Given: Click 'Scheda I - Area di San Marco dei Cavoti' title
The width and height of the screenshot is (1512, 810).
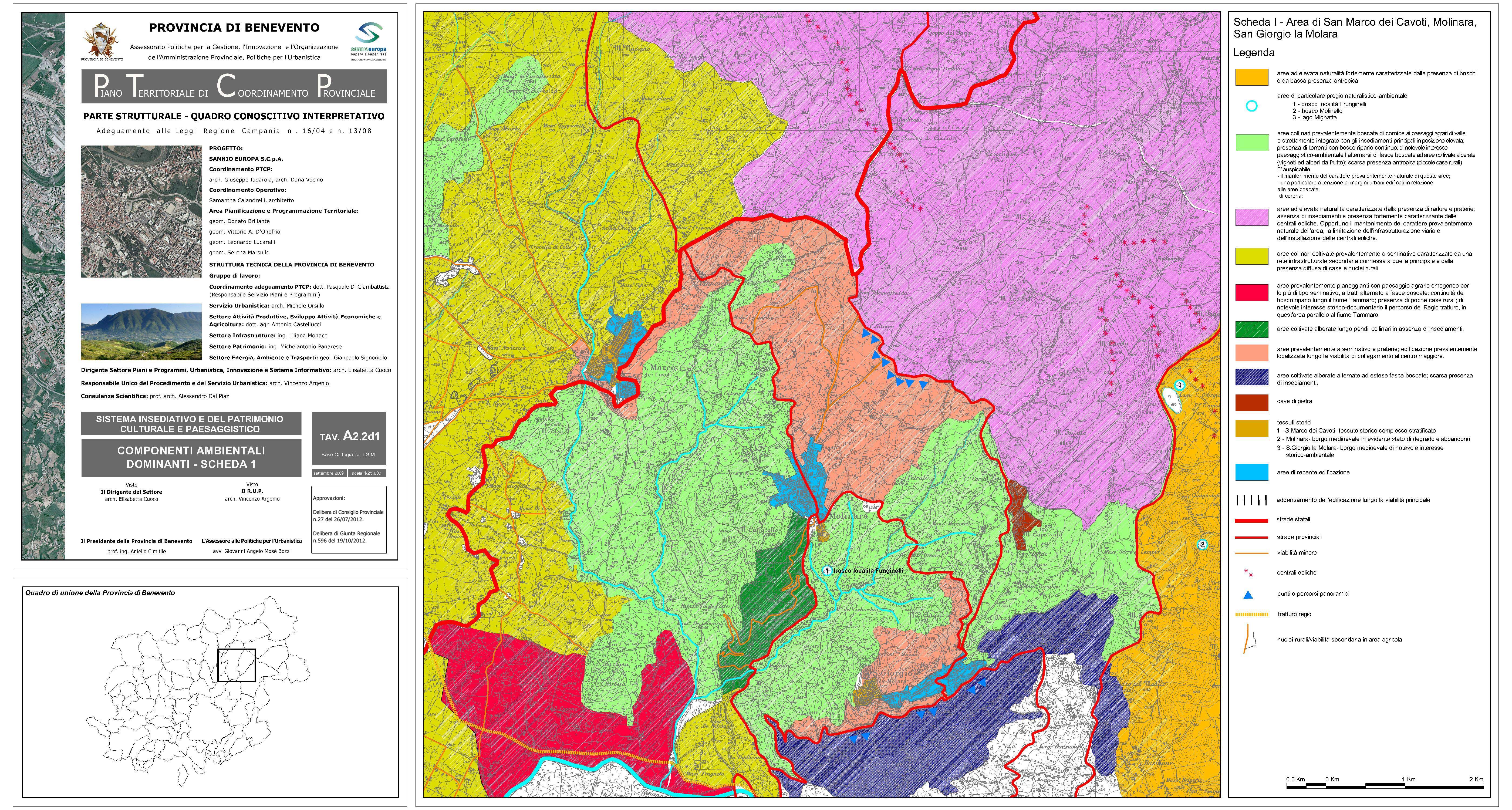Looking at the screenshot, I should pos(1355,28).
